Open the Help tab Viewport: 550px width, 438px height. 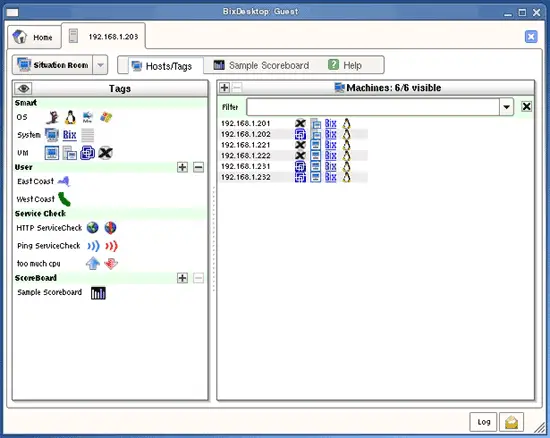coord(345,65)
